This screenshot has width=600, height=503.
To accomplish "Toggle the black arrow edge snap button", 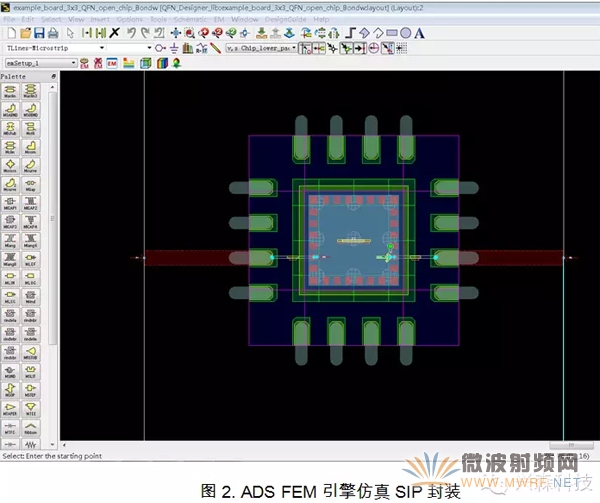I will [x=360, y=48].
